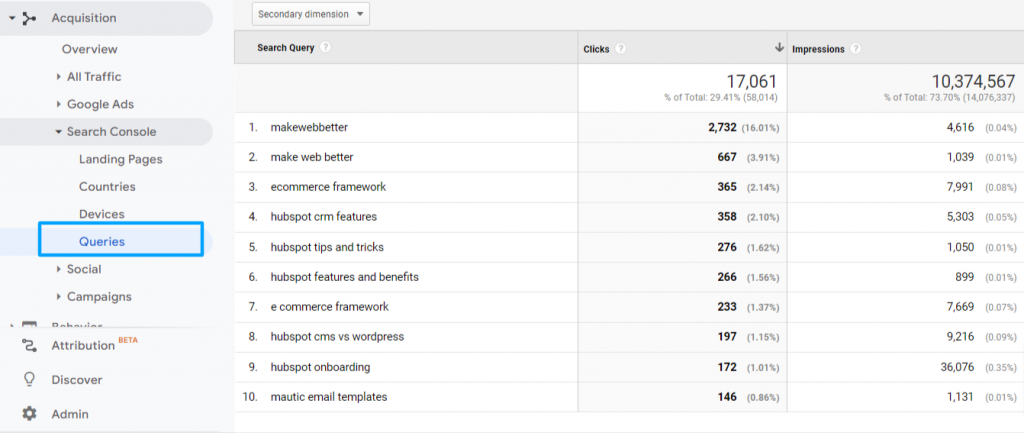Open the Countries report
This screenshot has height=433, width=1024.
pos(107,187)
